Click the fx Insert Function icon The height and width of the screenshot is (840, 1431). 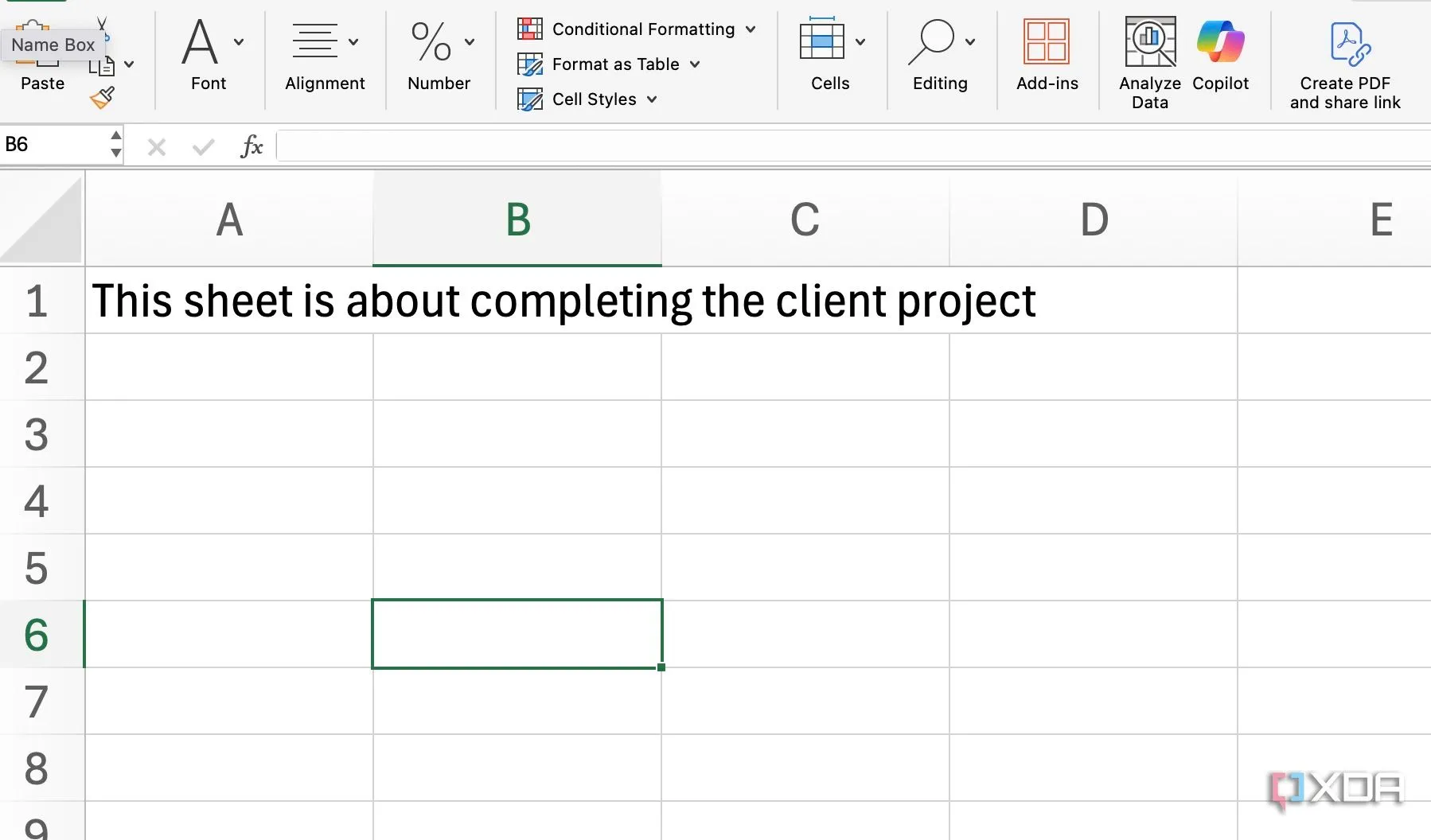coord(251,146)
